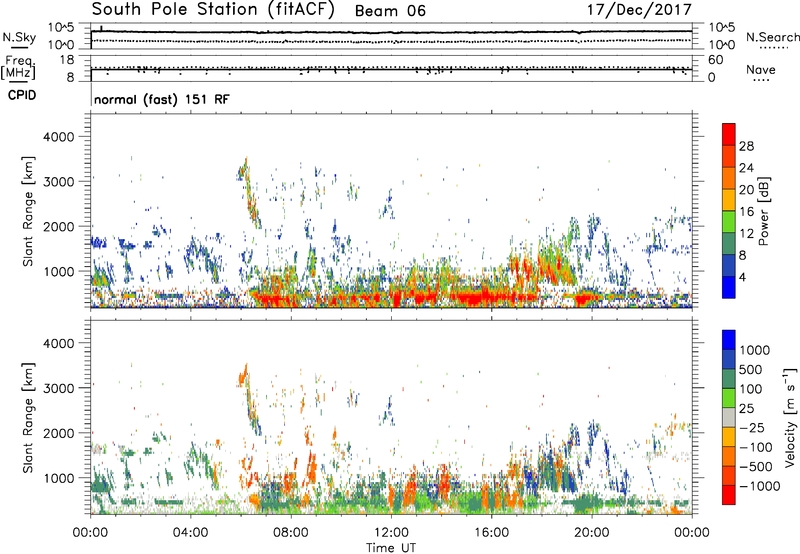Click the 'N.Sky' legend label
This screenshot has width=800, height=554.
click(x=19, y=37)
